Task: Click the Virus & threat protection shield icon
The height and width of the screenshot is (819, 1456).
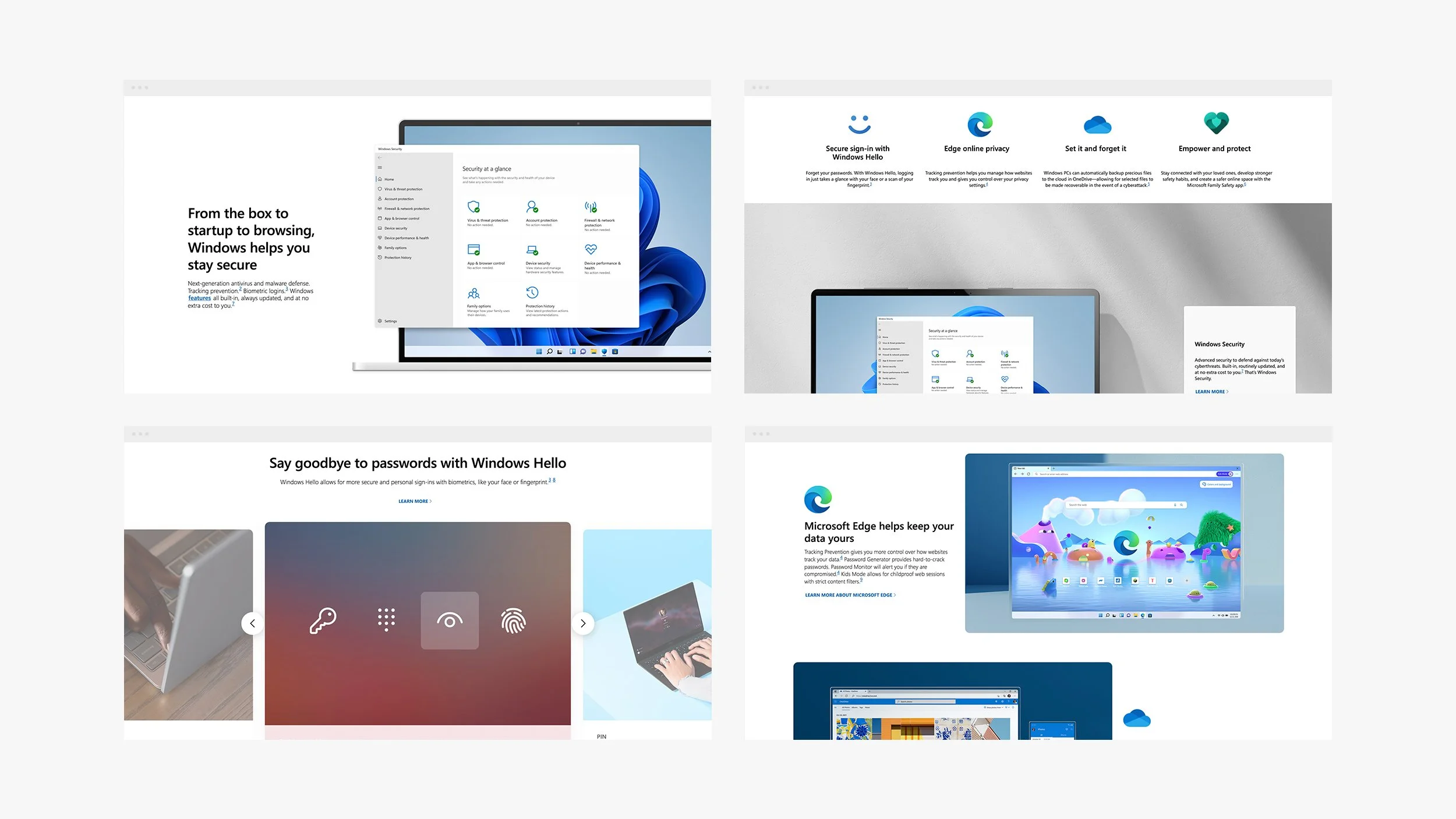Action: pyautogui.click(x=473, y=207)
